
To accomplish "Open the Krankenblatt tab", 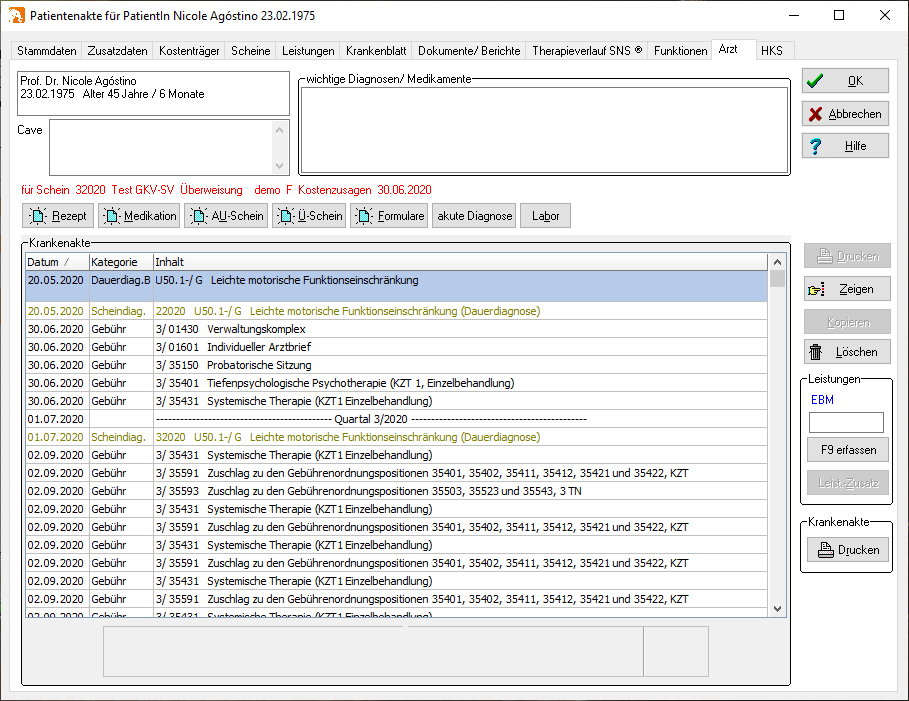I will [376, 51].
